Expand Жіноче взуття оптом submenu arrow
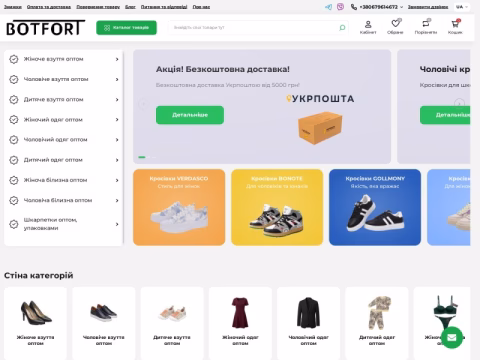The width and height of the screenshot is (480, 360). tap(117, 59)
